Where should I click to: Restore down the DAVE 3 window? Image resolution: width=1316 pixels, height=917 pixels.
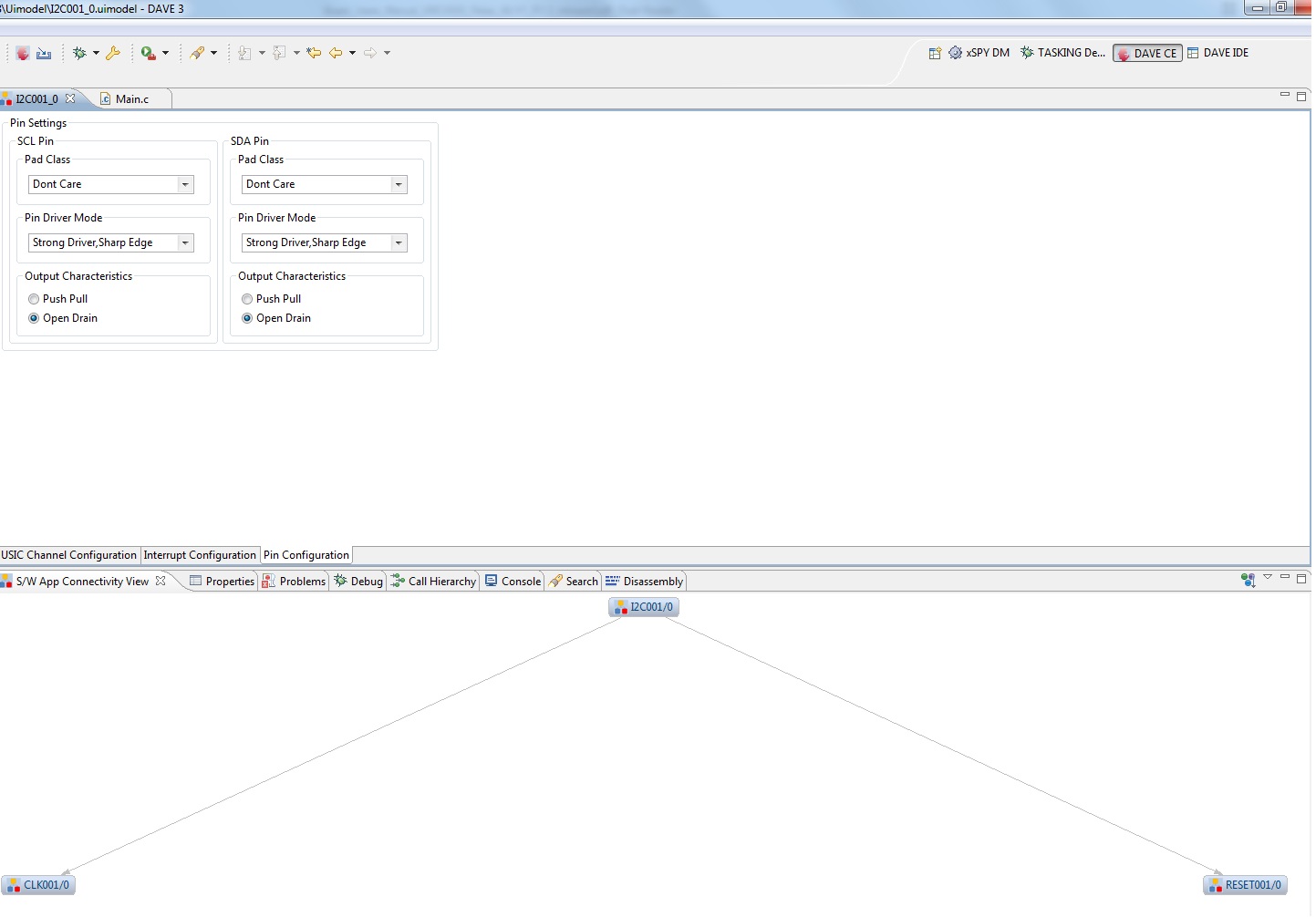(1281, 8)
